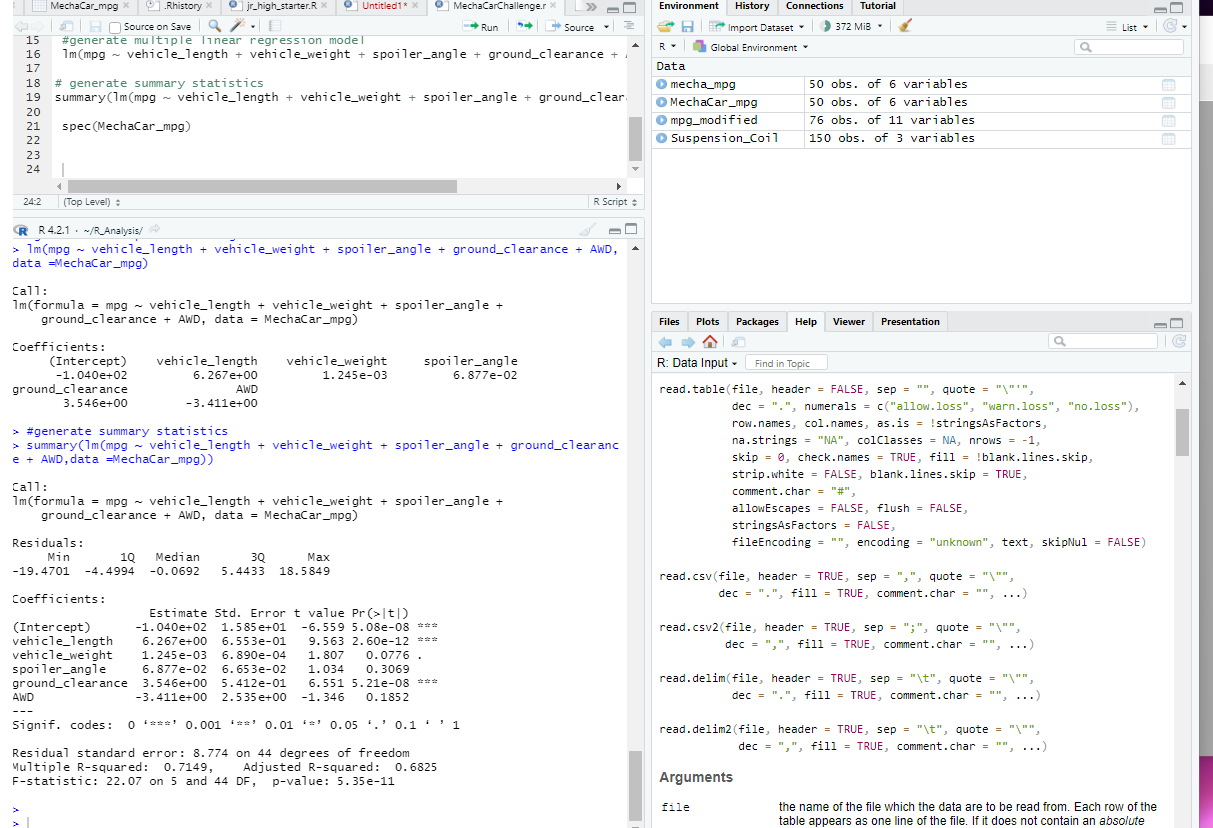Enable the Source on Save checkbox
The height and width of the screenshot is (828, 1213).
click(x=114, y=27)
